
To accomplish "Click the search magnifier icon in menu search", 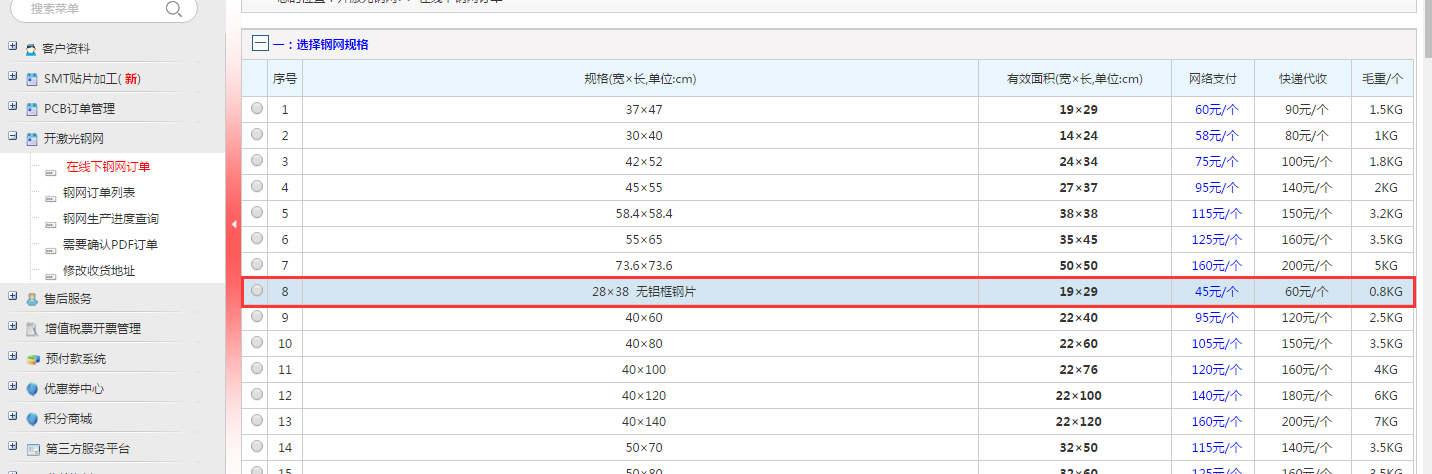I will tap(173, 9).
